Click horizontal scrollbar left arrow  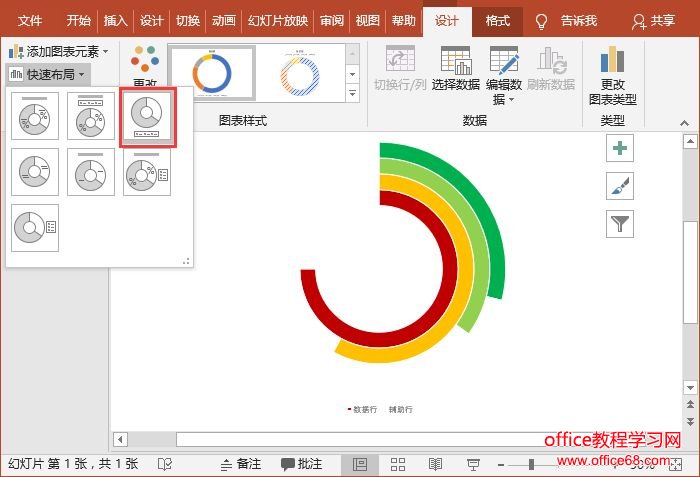point(120,439)
